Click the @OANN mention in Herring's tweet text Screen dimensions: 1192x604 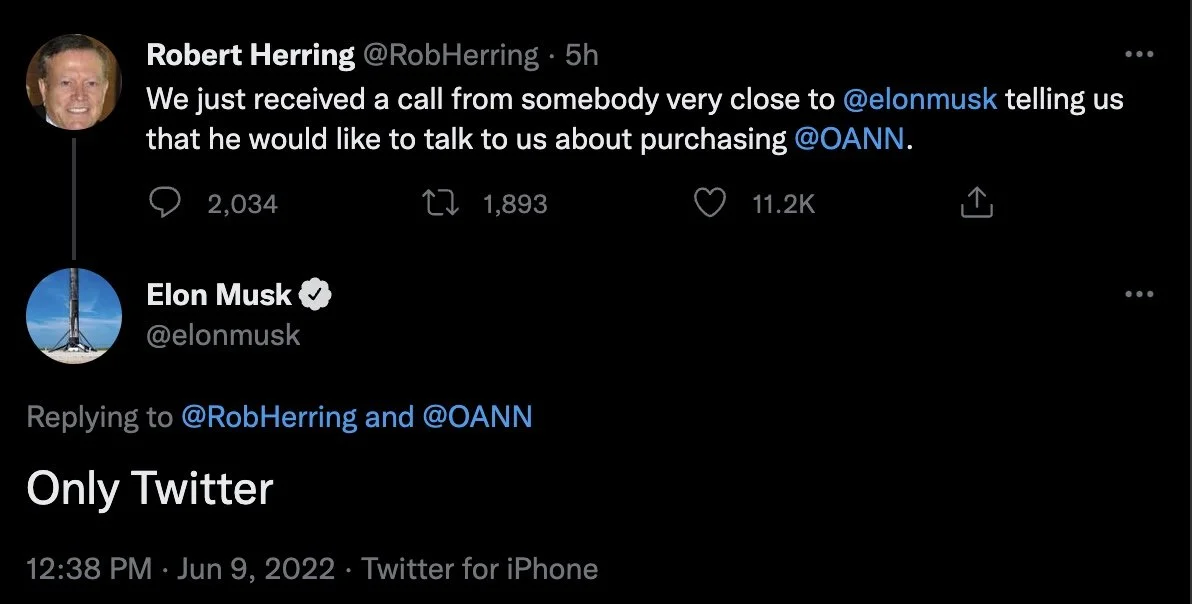coord(849,139)
